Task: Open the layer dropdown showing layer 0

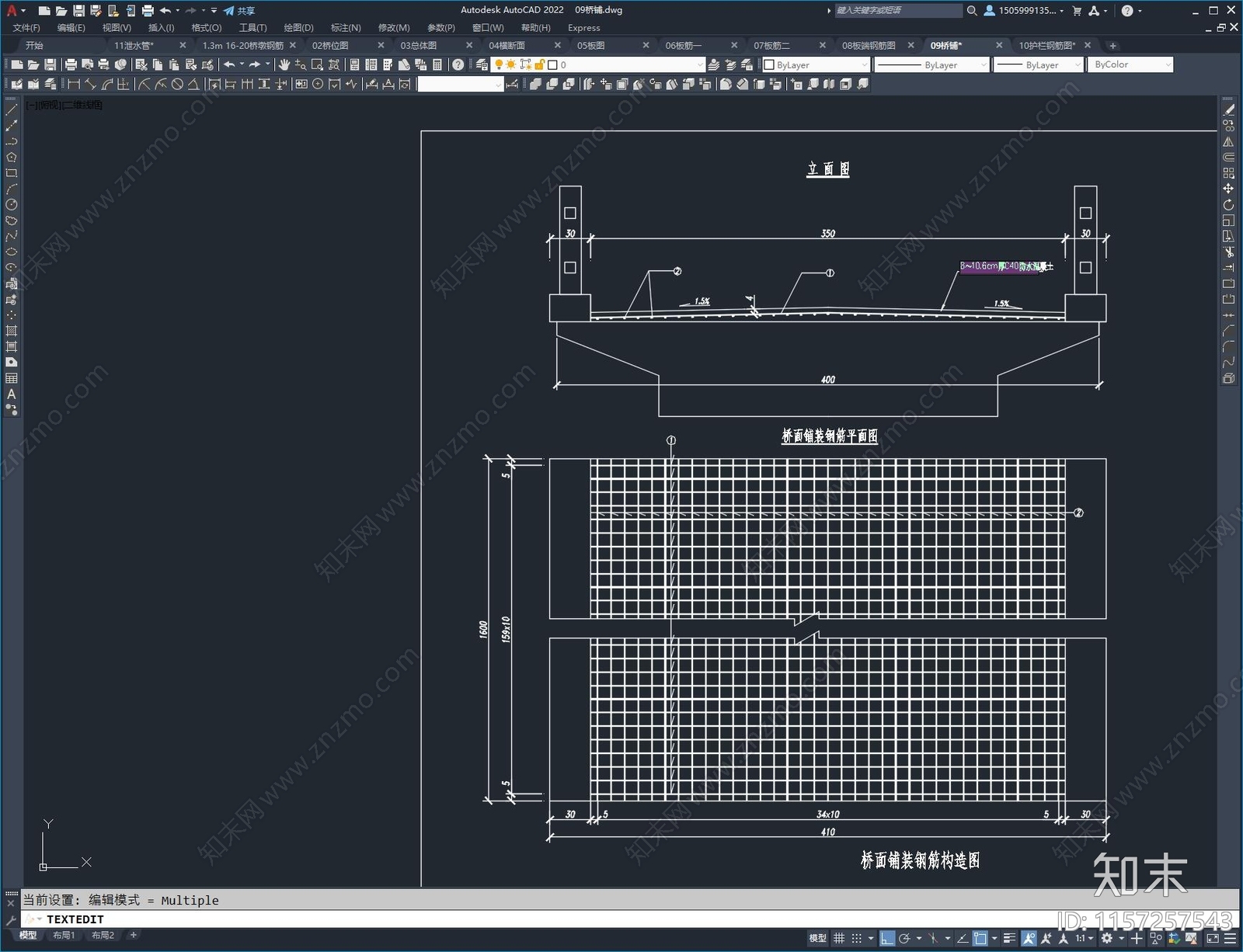Action: (598, 64)
